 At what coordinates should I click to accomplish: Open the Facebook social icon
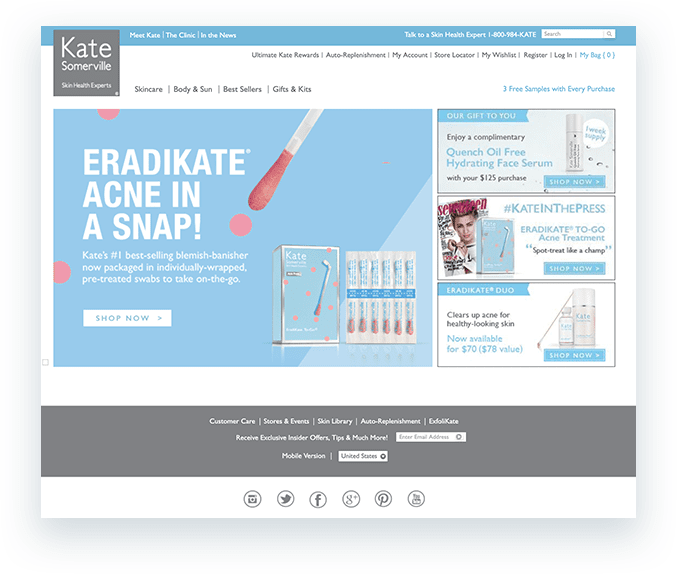coord(318,499)
